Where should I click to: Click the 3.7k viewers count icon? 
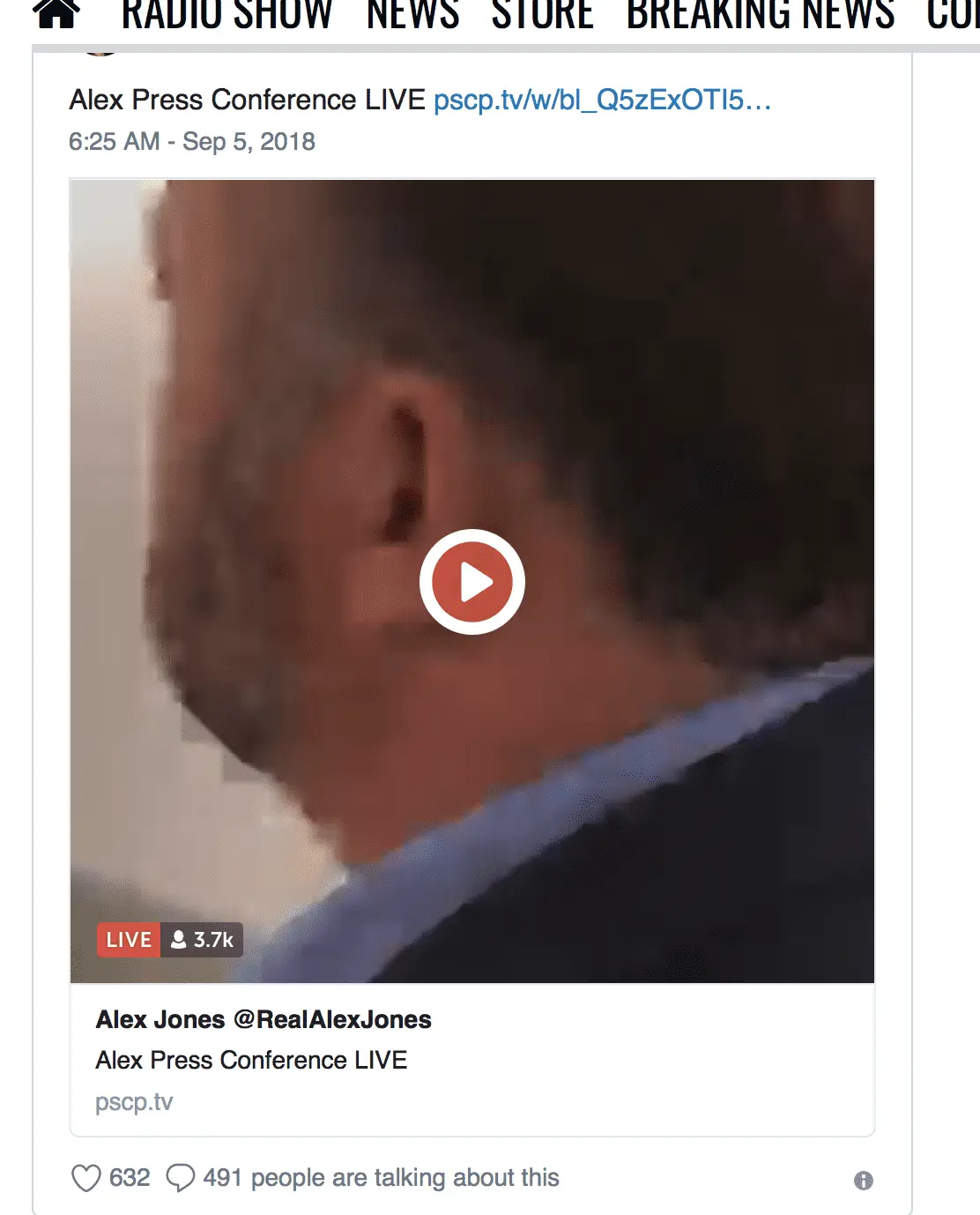(179, 940)
